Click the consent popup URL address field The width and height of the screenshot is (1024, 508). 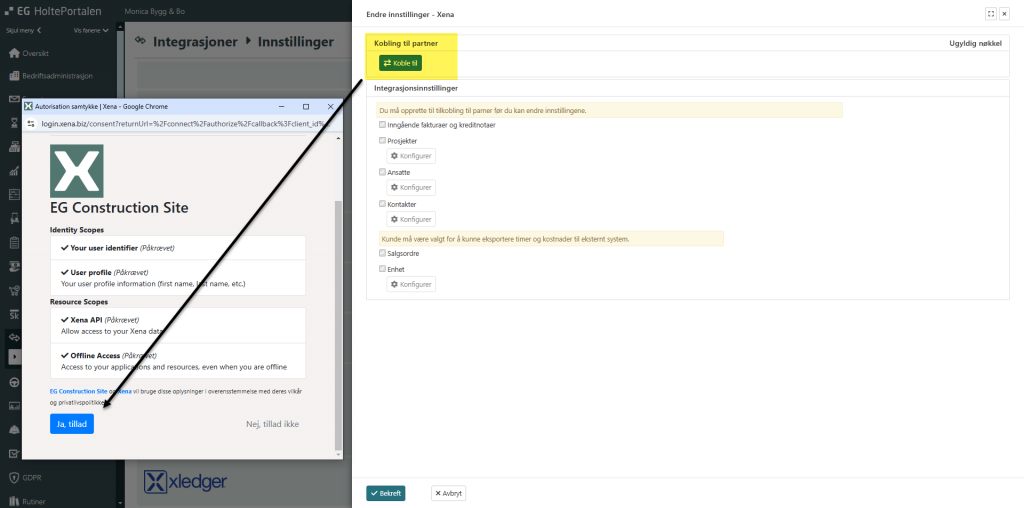180,123
